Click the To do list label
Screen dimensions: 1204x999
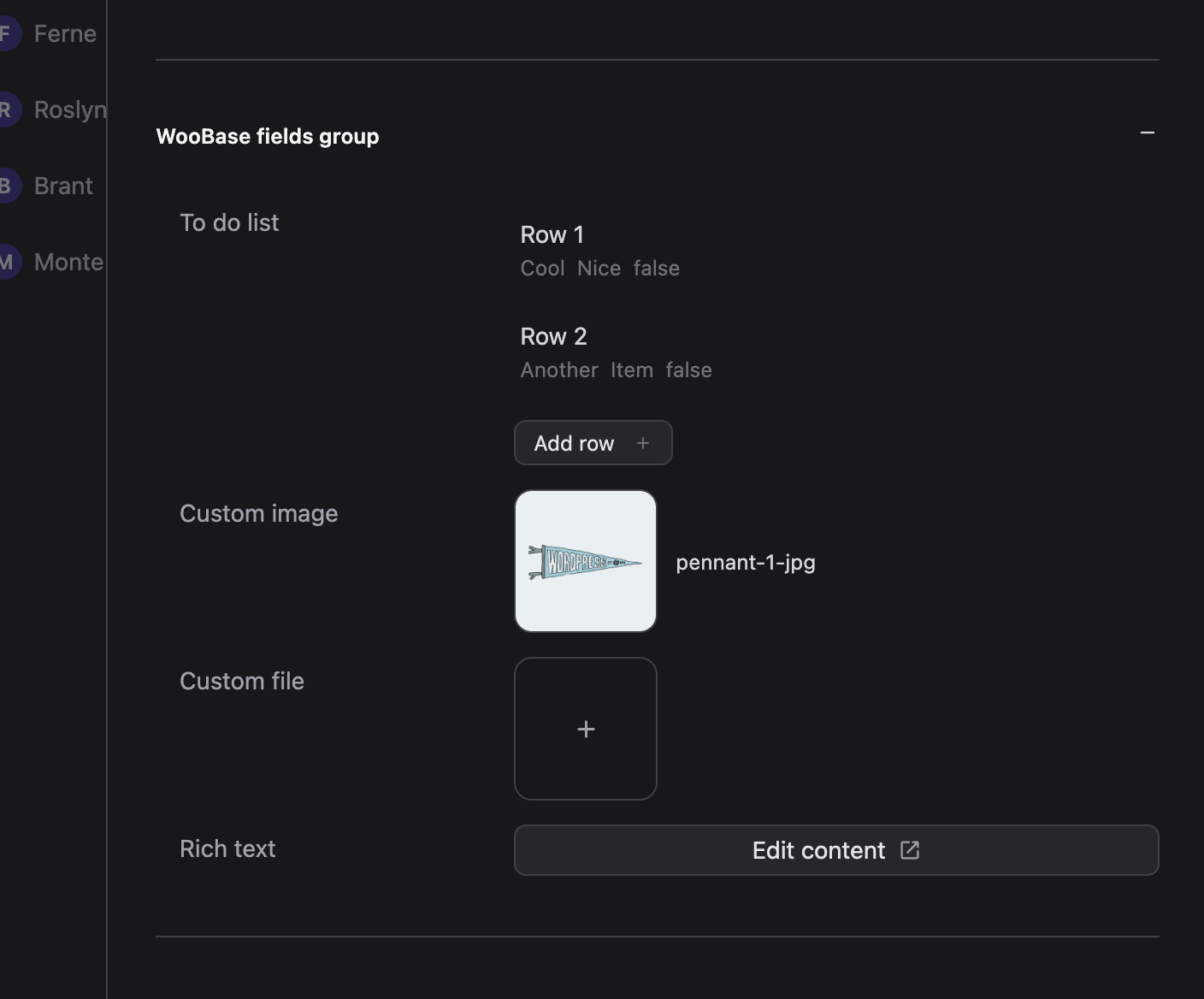[229, 222]
